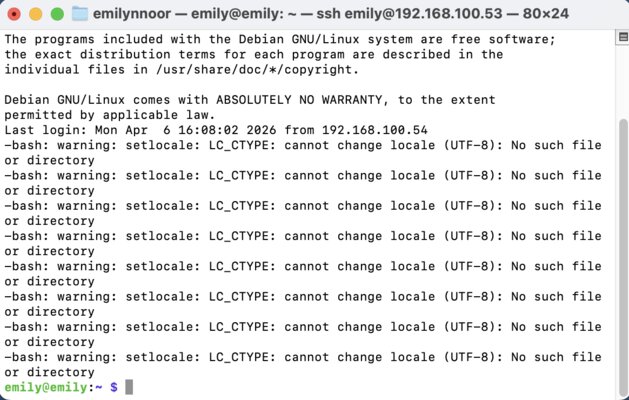Click the green full-screen zoom button
Image resolution: width=629 pixels, height=400 pixels.
click(56, 15)
